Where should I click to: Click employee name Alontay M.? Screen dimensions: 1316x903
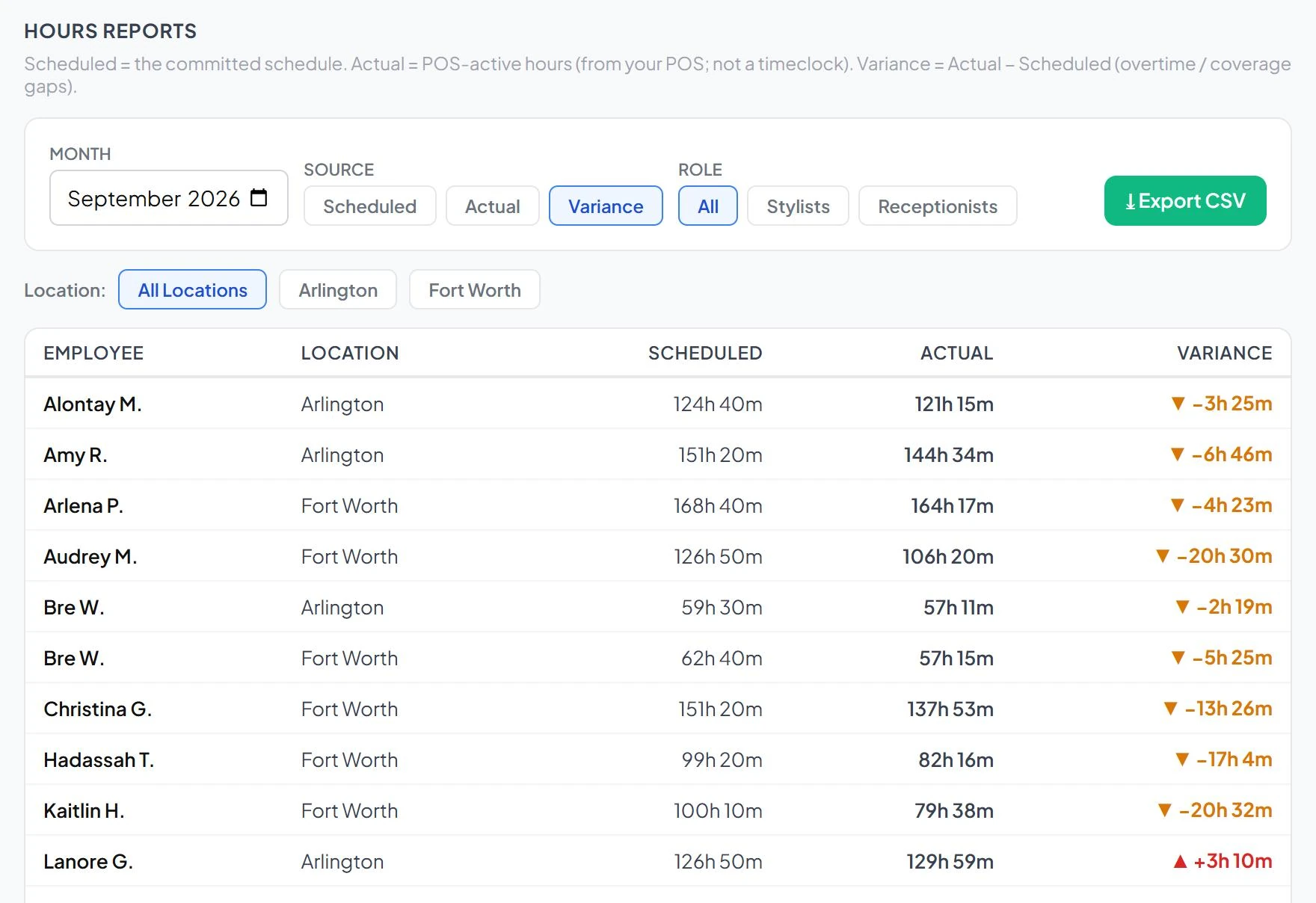[x=93, y=404]
